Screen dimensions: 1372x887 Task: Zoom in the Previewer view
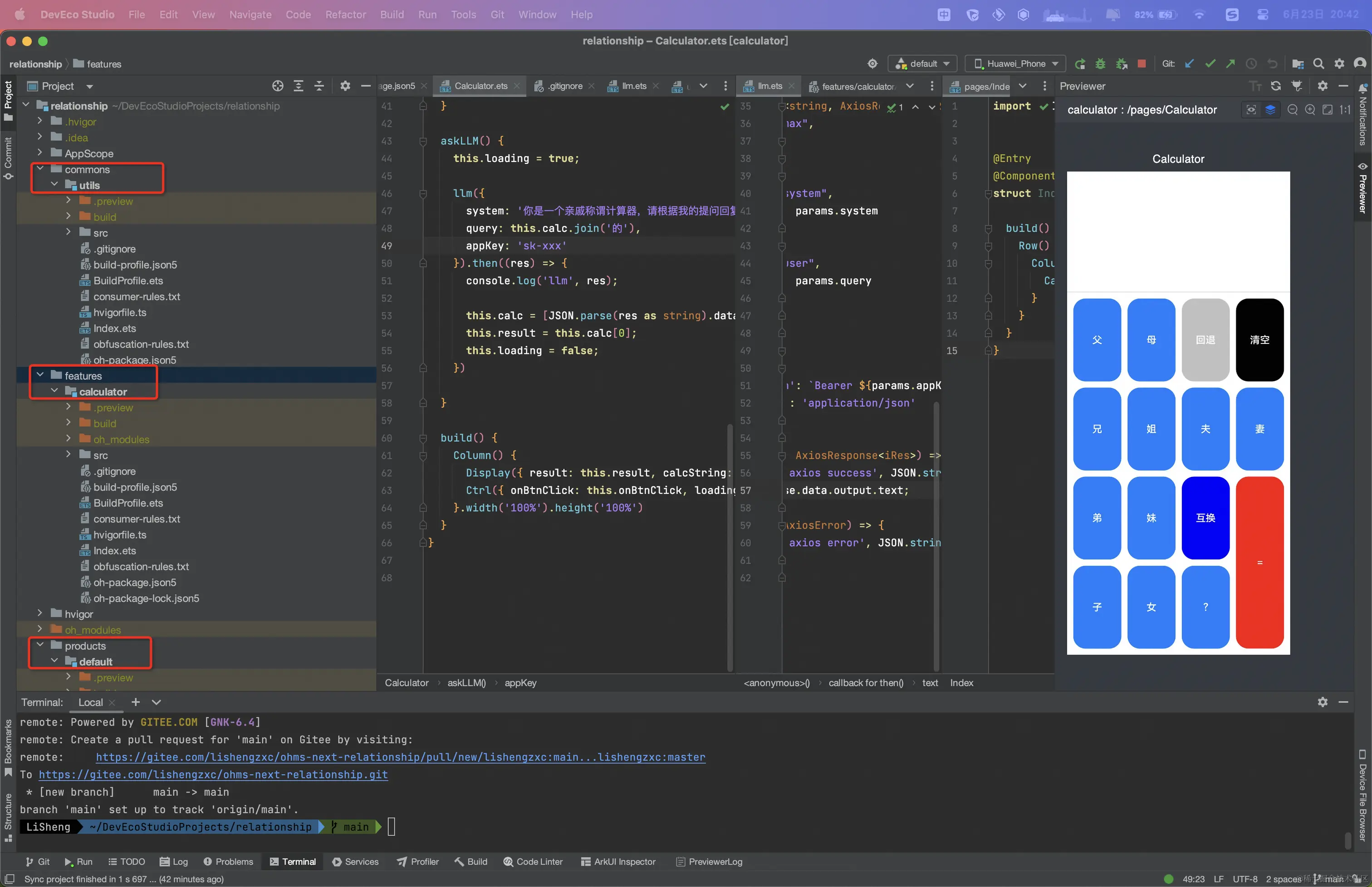click(1310, 109)
